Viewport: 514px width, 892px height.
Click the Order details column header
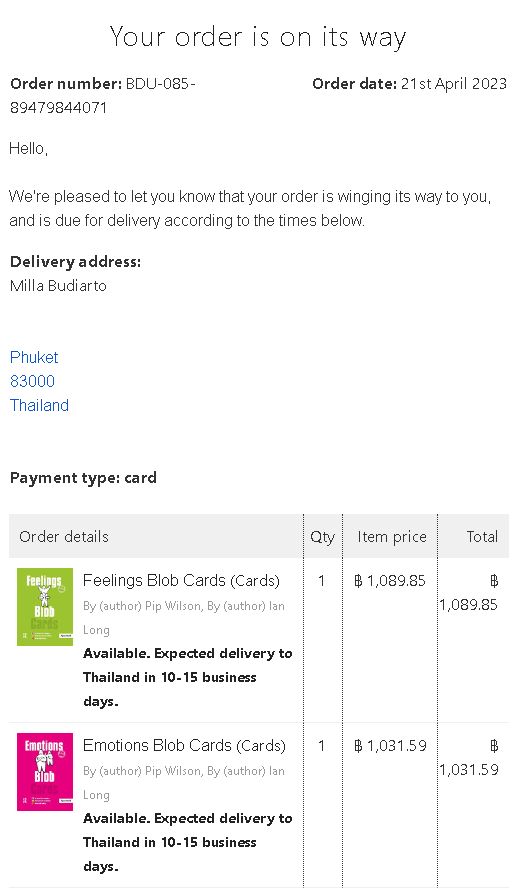pyautogui.click(x=64, y=536)
